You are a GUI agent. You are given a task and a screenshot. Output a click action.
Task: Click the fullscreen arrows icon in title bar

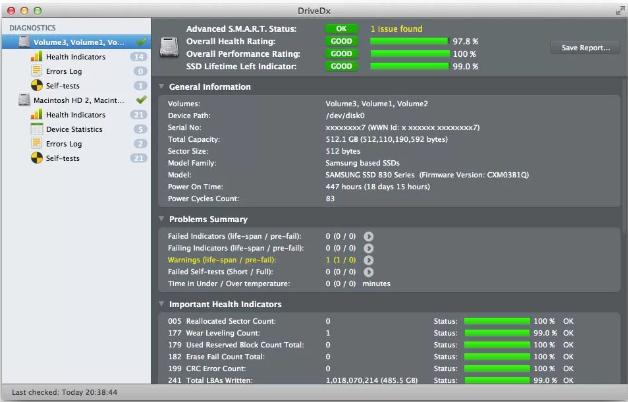tap(620, 11)
